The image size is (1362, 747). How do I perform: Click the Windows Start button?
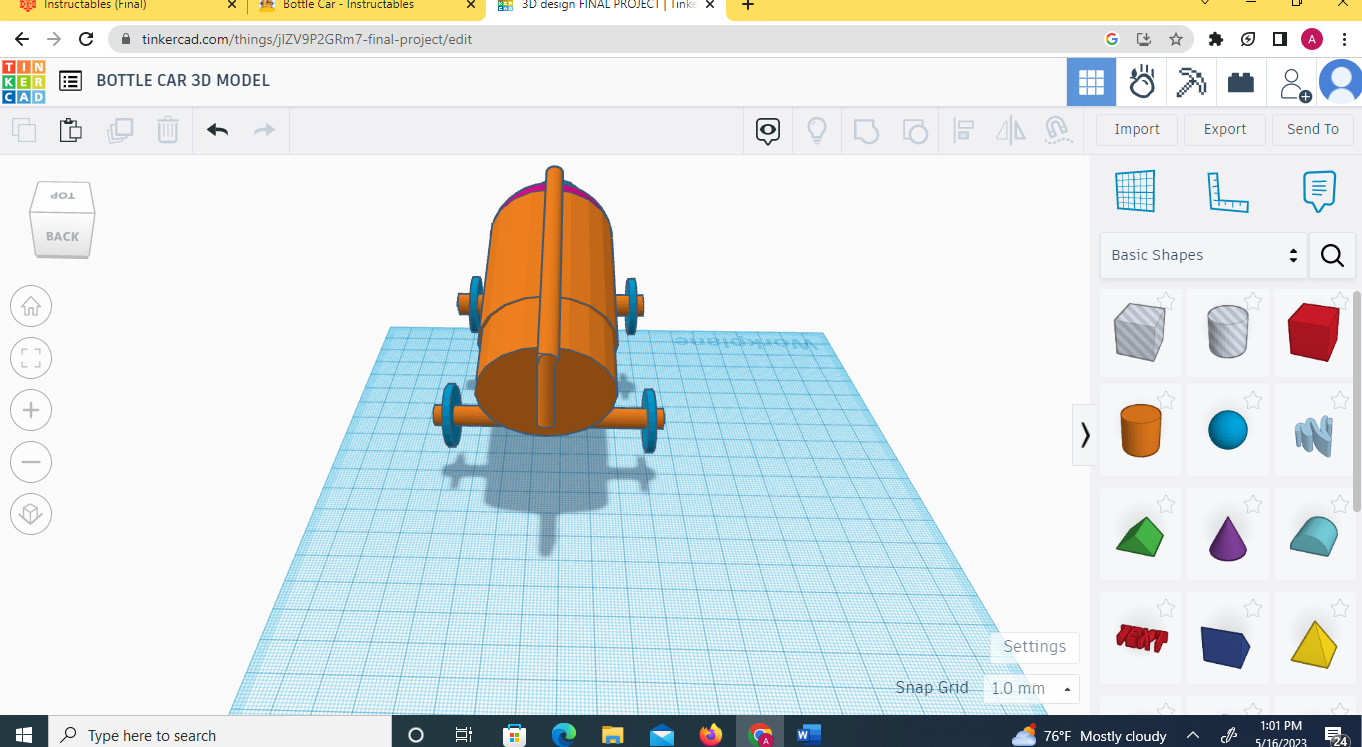click(x=24, y=736)
